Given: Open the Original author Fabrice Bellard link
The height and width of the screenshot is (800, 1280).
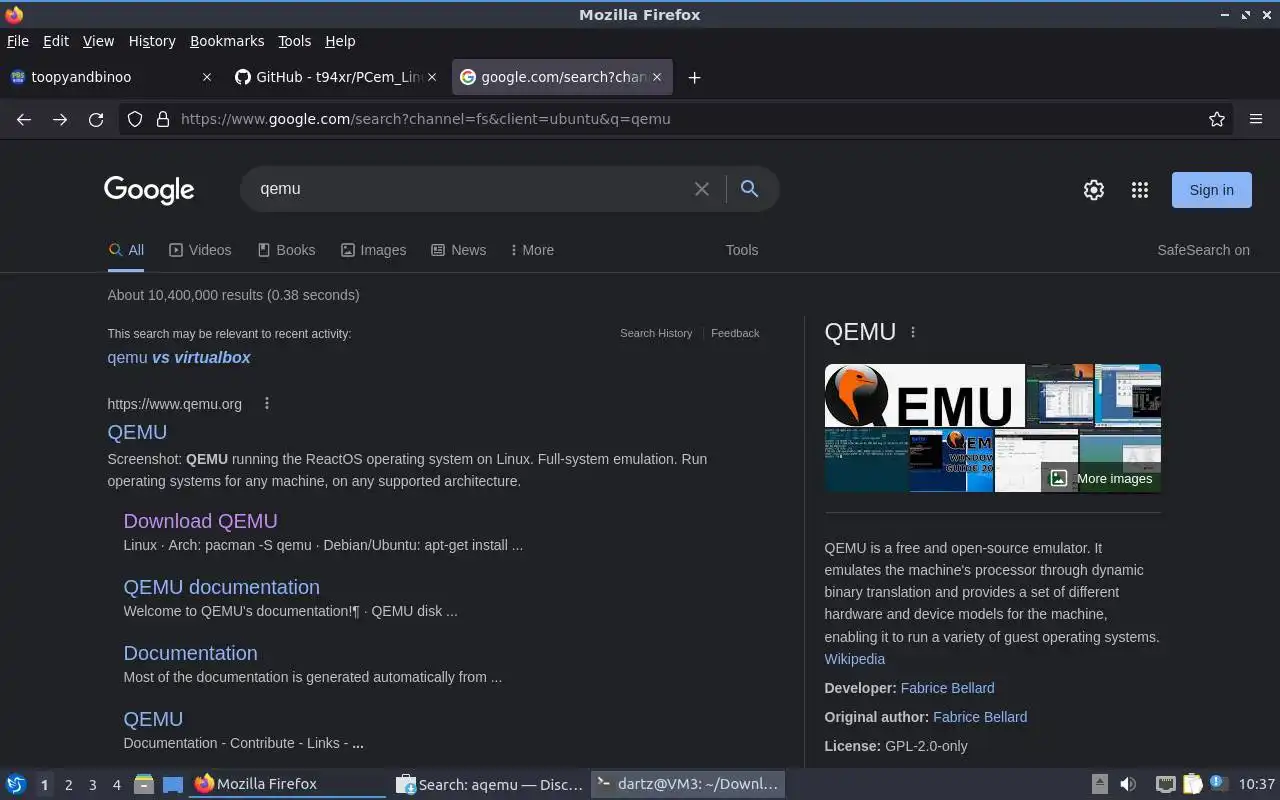Looking at the screenshot, I should (x=980, y=717).
